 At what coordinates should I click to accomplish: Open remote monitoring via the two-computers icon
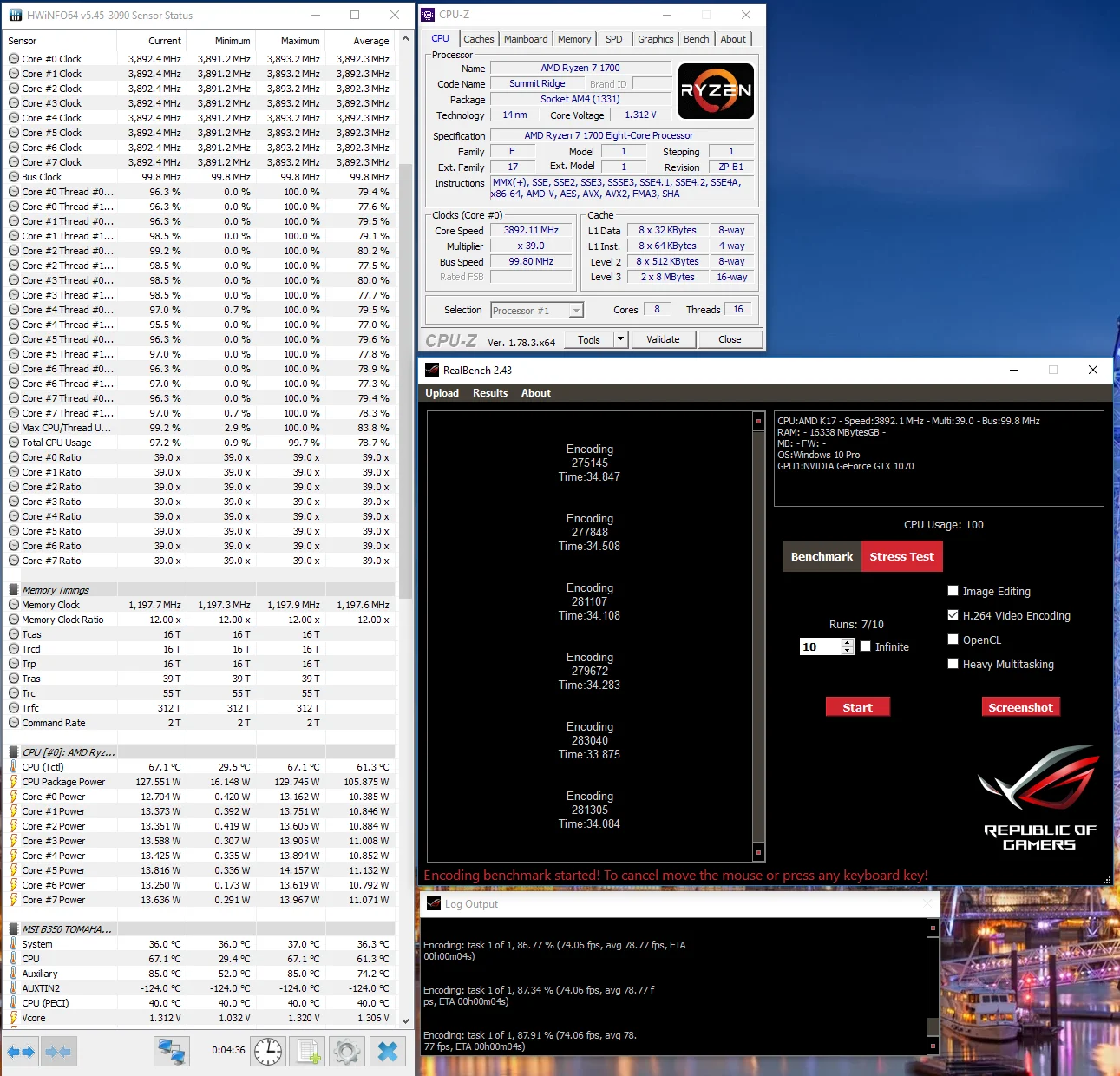pyautogui.click(x=172, y=1052)
